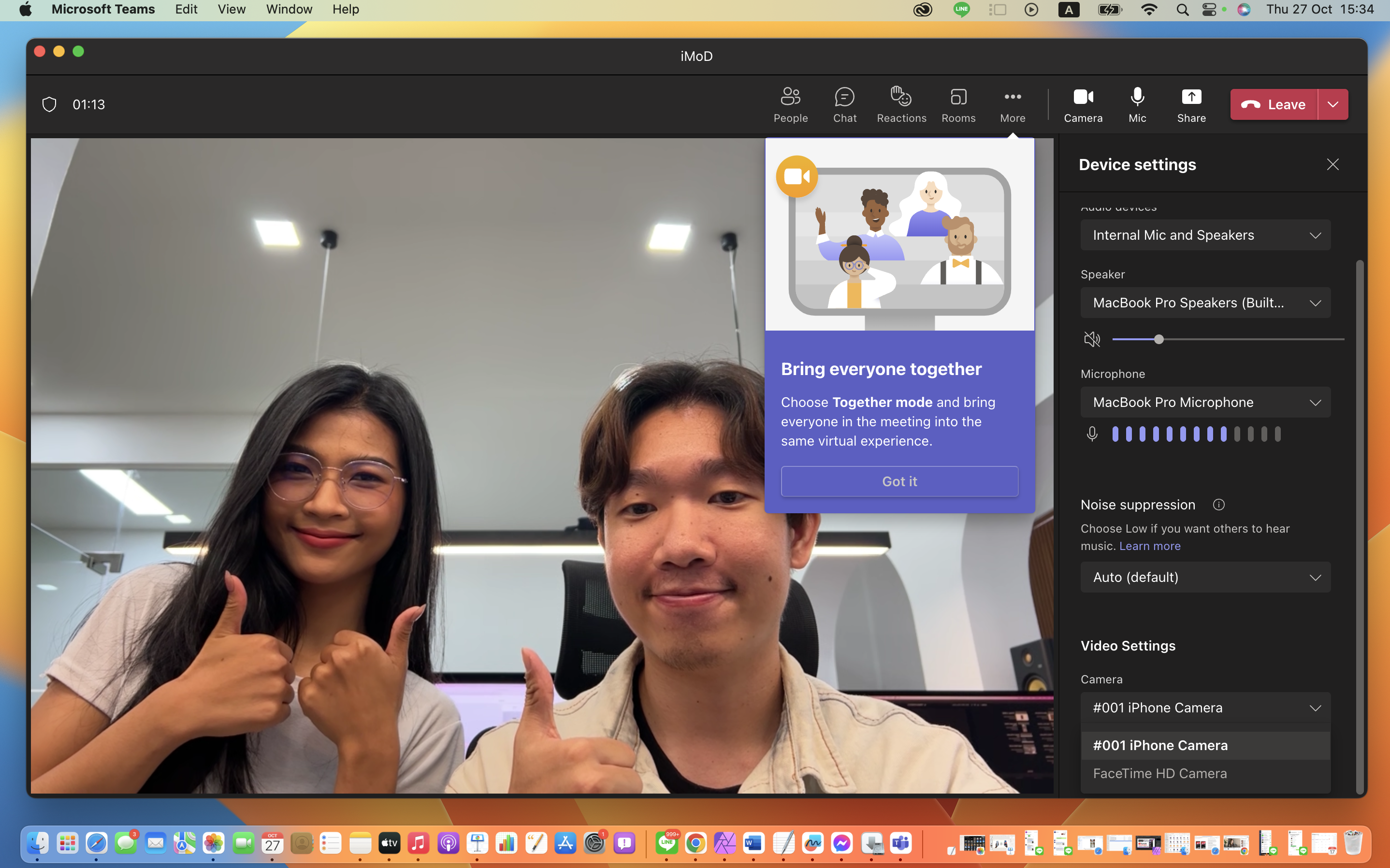Share your screen content
The height and width of the screenshot is (868, 1390).
coord(1191,104)
